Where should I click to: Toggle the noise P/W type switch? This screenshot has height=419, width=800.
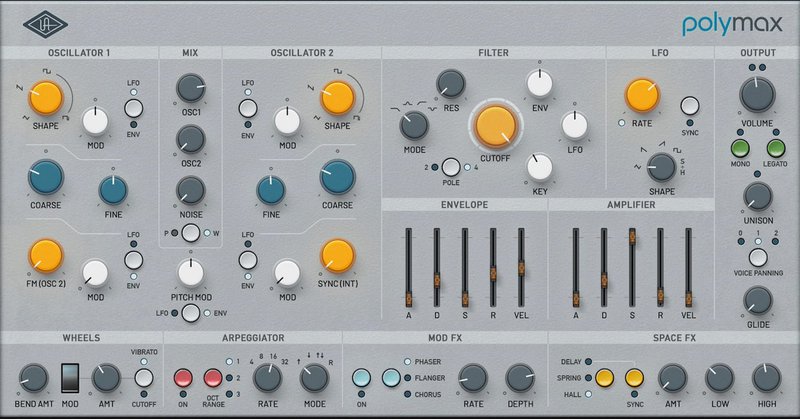(x=191, y=233)
